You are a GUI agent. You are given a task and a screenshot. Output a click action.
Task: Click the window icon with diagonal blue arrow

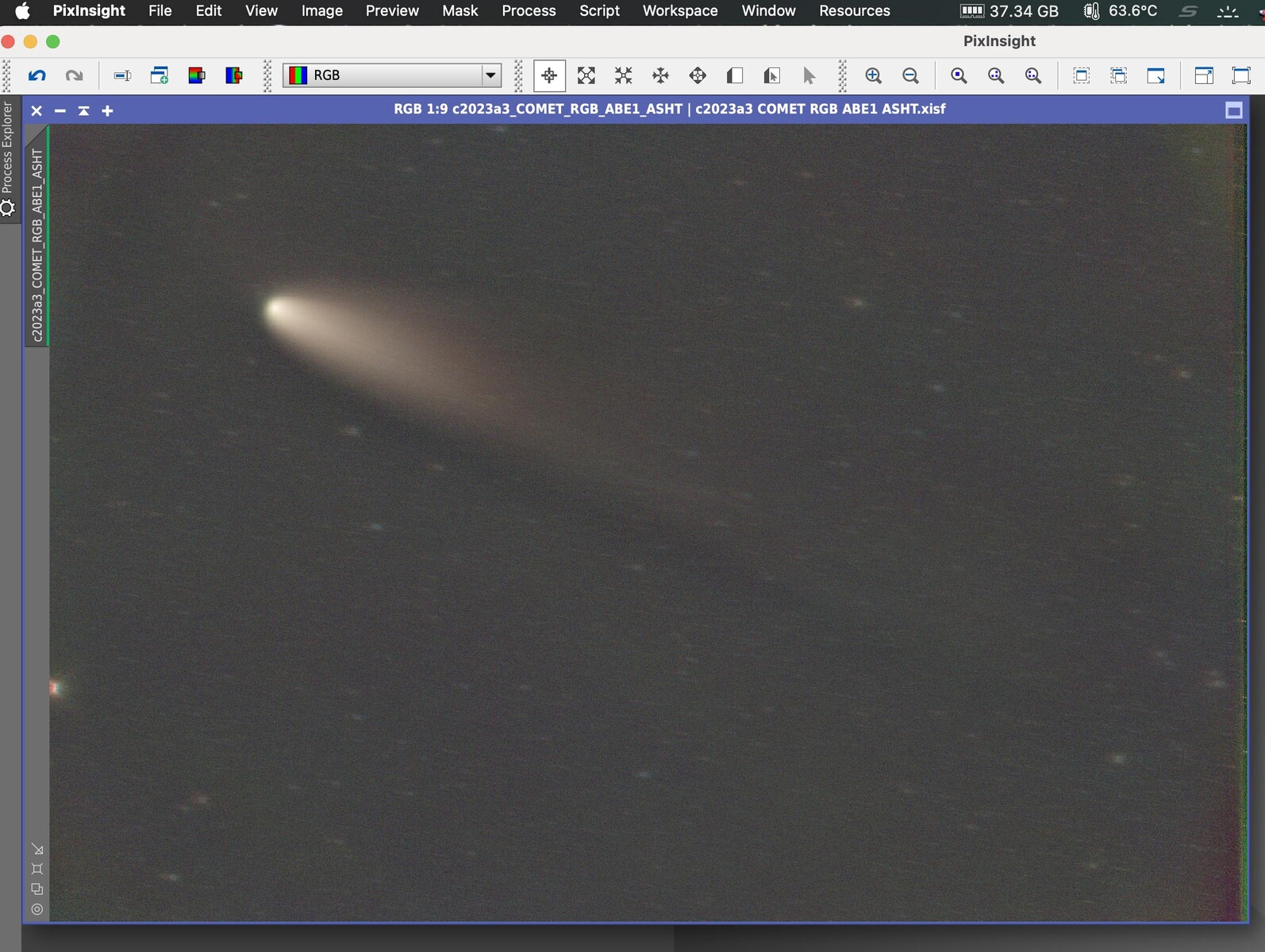click(1156, 75)
